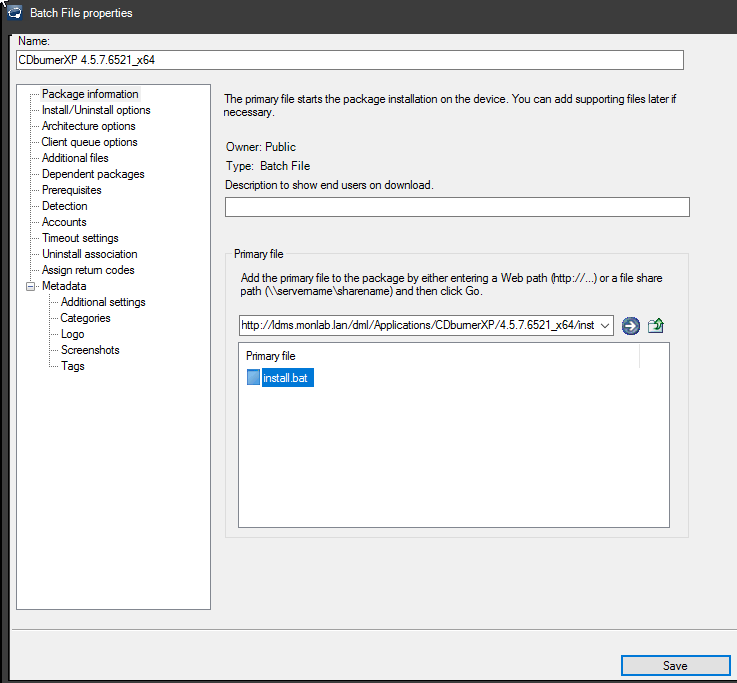Go to Client queue options
Image resolution: width=737 pixels, height=683 pixels.
pyautogui.click(x=89, y=142)
